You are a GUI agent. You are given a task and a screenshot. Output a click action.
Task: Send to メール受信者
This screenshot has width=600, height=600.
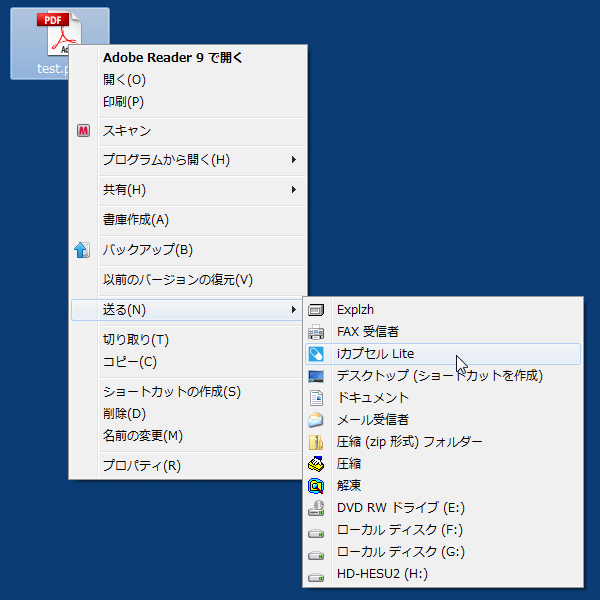(x=443, y=420)
